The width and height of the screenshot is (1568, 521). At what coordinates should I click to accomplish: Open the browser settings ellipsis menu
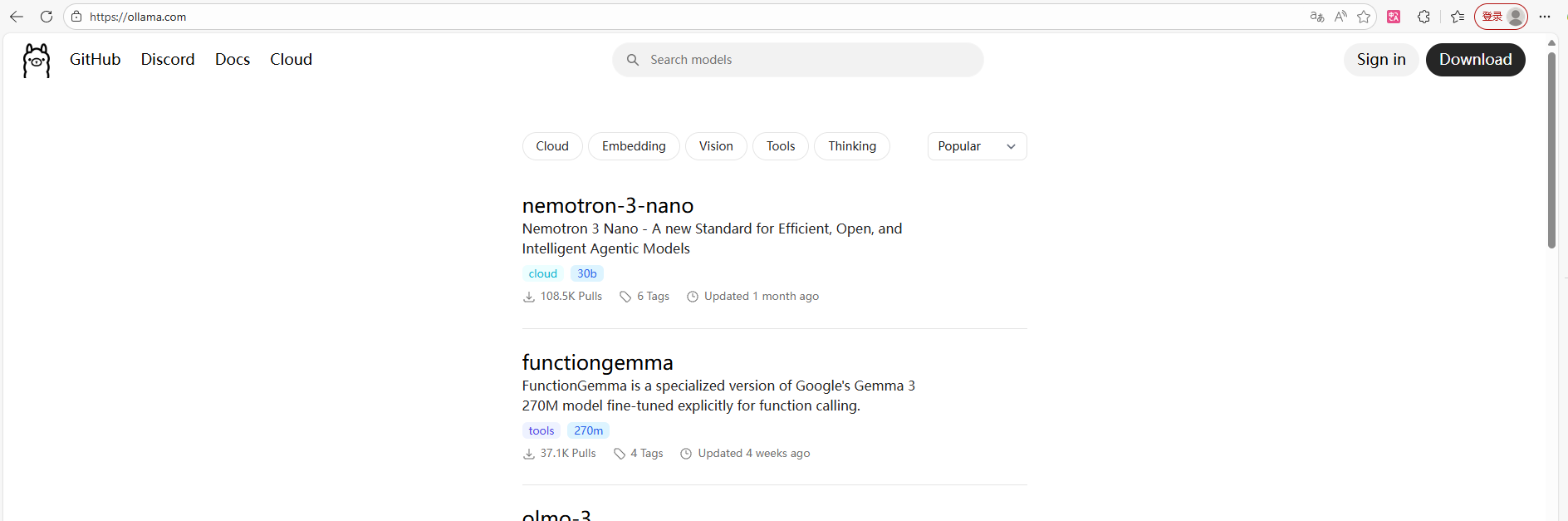pos(1545,17)
